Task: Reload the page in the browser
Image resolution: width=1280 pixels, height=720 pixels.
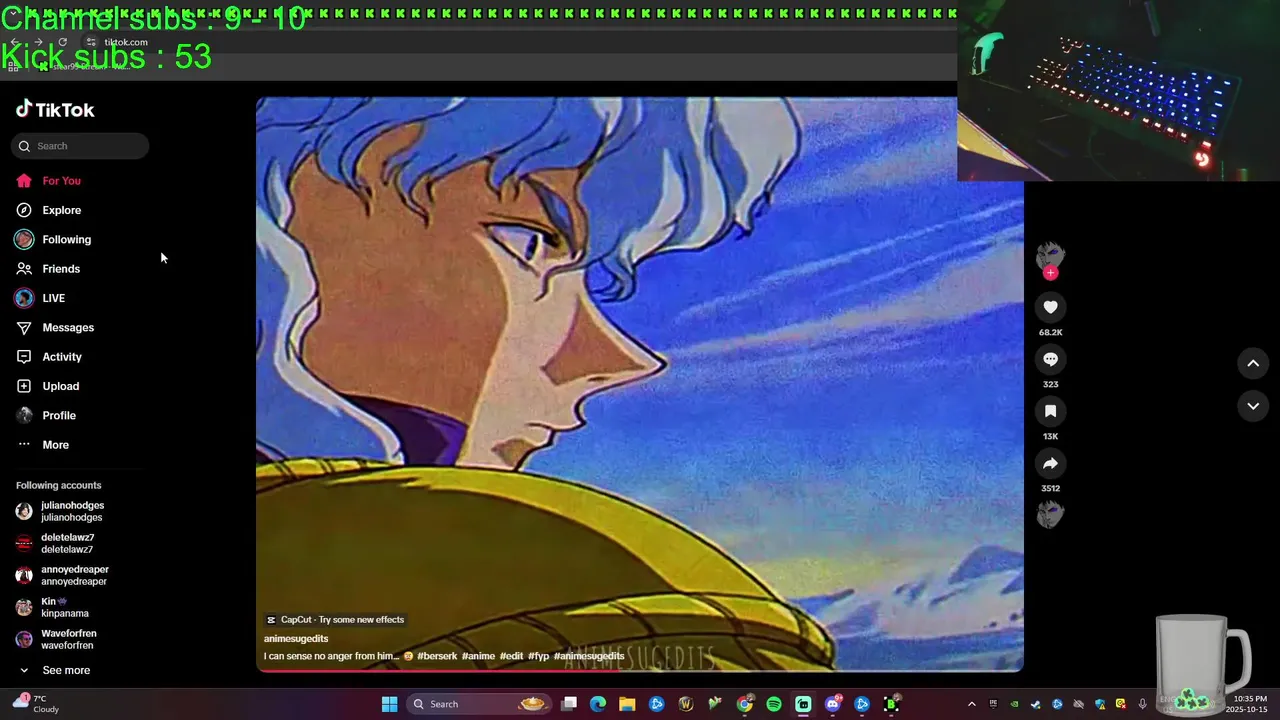Action: click(63, 42)
